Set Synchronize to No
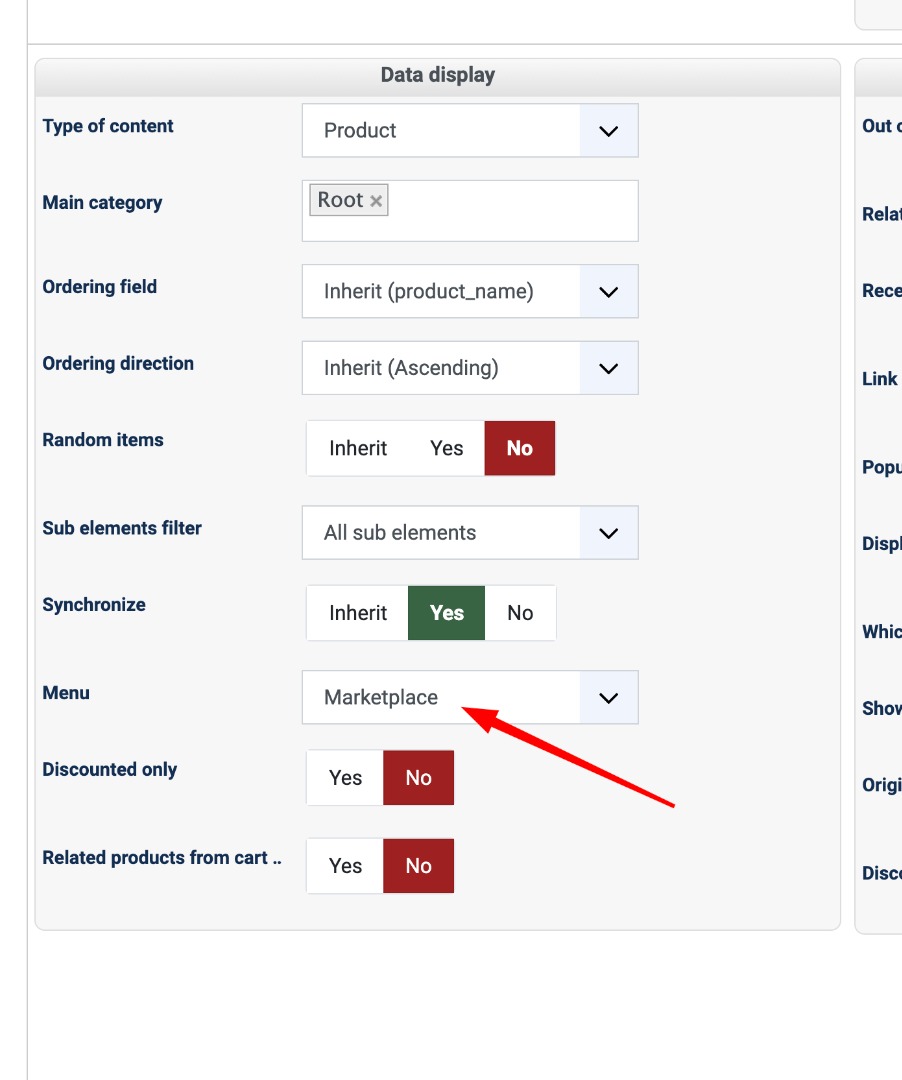902x1080 pixels. pos(520,613)
